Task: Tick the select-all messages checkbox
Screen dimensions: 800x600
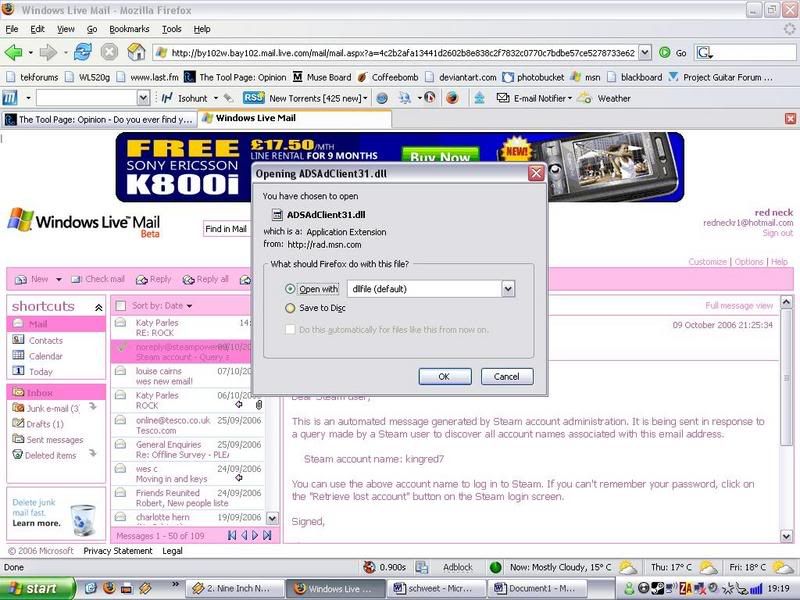Action: 121,306
